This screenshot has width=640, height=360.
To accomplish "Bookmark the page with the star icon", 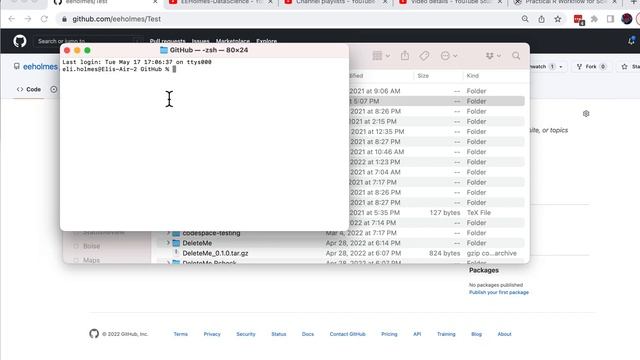I will click(558, 19).
